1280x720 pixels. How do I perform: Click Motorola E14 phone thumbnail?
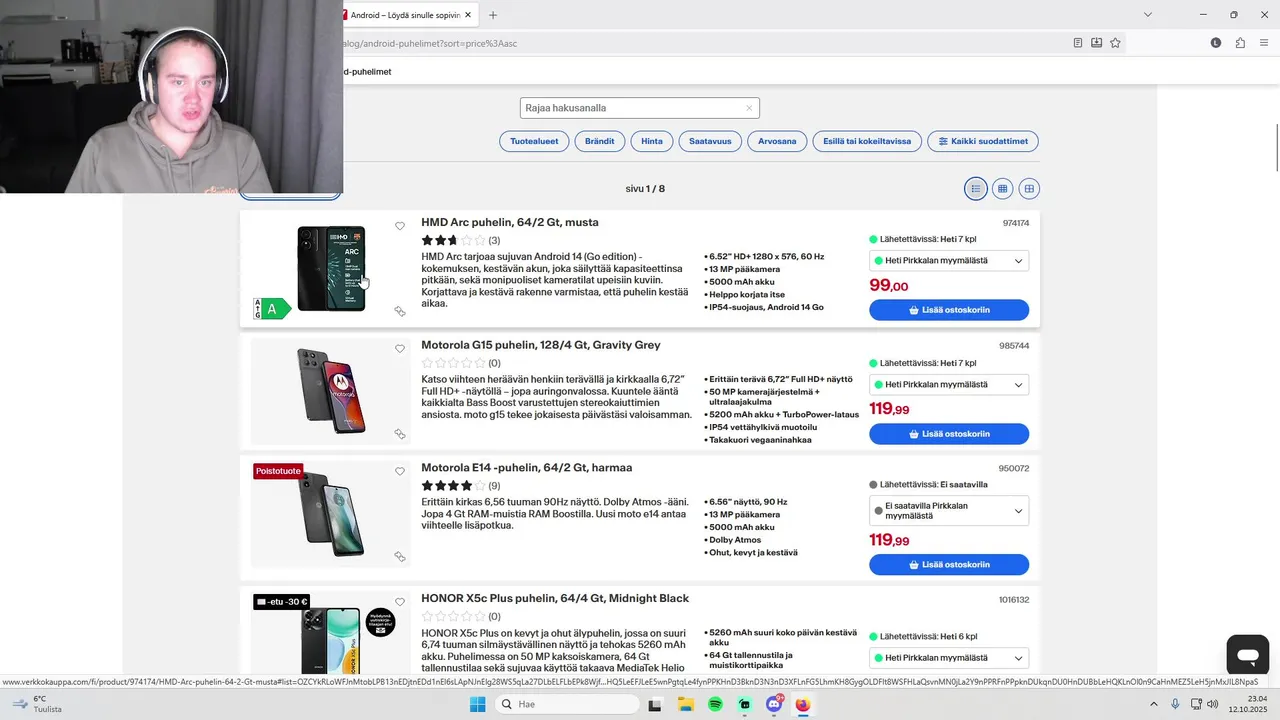click(331, 514)
